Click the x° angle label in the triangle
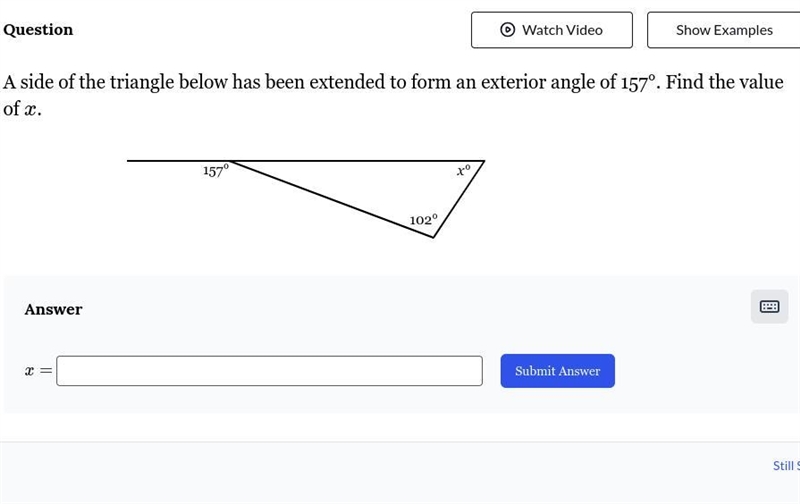800x504 pixels. click(463, 170)
